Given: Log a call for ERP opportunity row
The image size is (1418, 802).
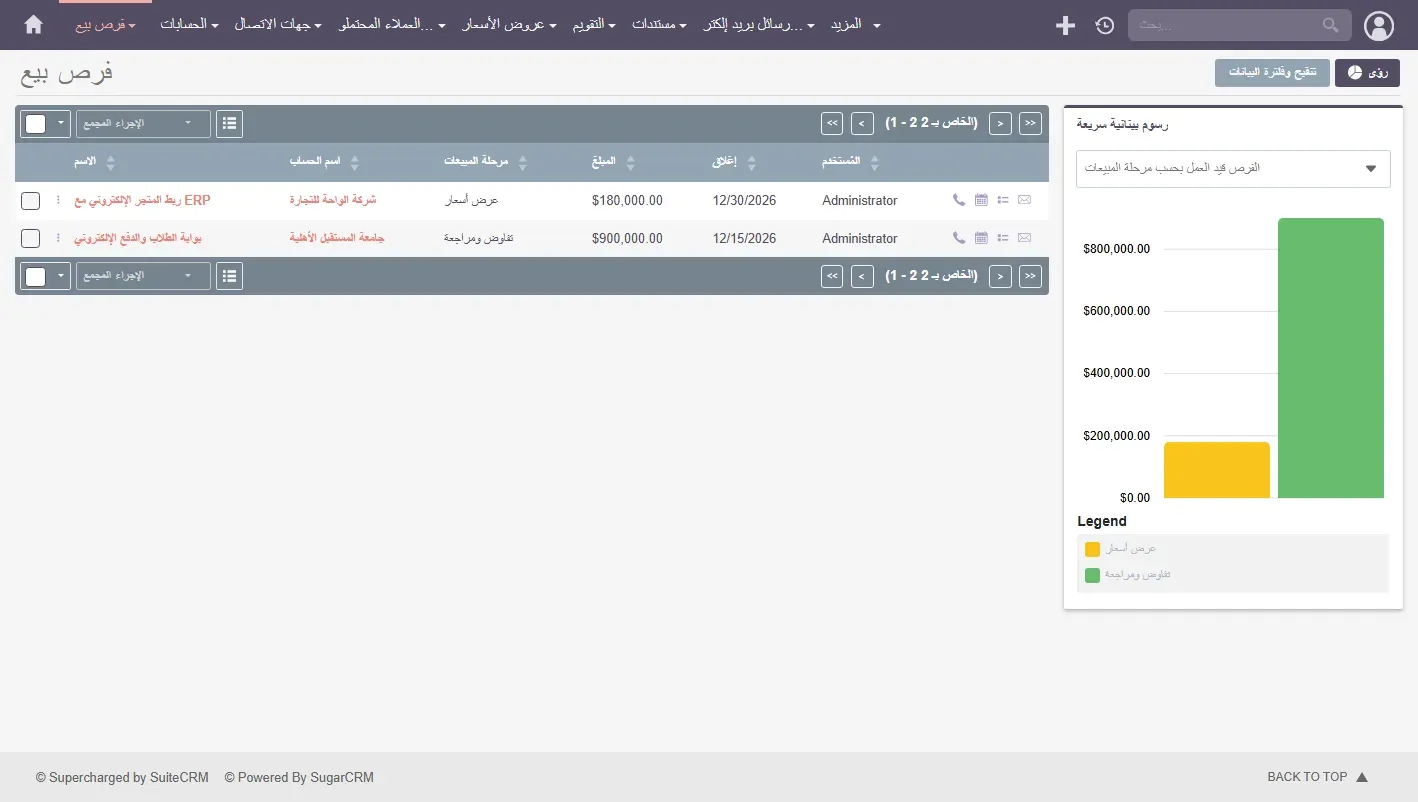Looking at the screenshot, I should pos(959,200).
